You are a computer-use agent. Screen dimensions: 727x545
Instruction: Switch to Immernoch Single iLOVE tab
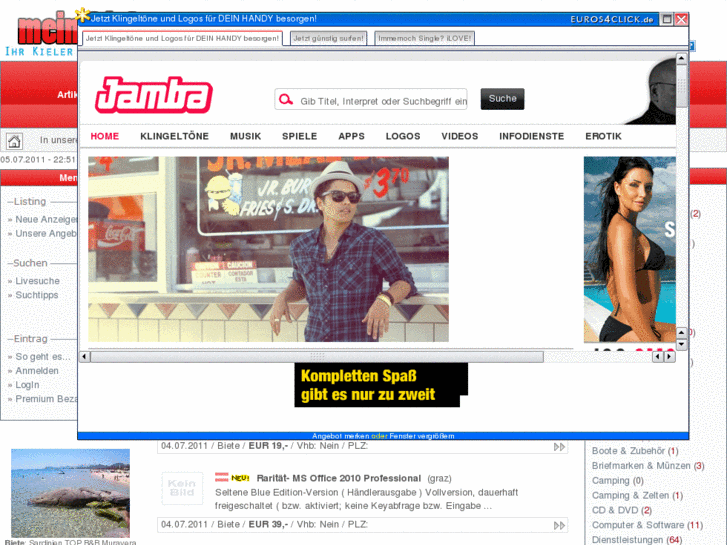[x=424, y=38]
